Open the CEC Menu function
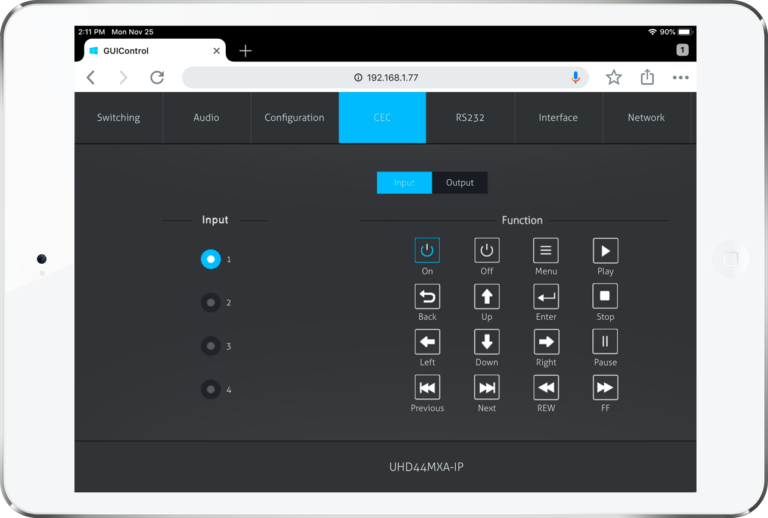Image resolution: width=768 pixels, height=518 pixels. (546, 251)
